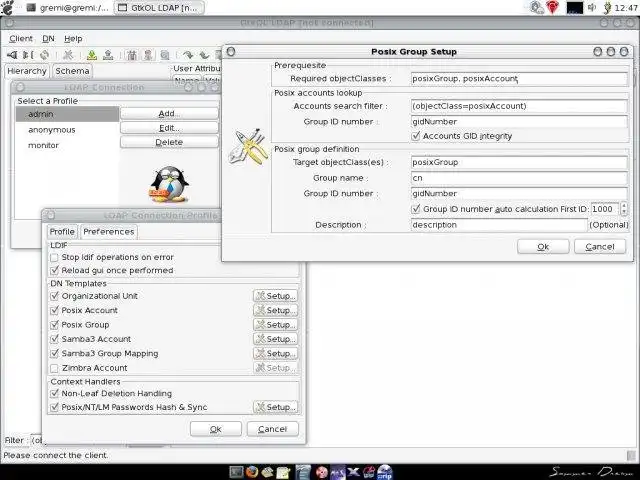
Task: Click the grayed tools wrench toolbar icon
Action: pyautogui.click(x=68, y=55)
